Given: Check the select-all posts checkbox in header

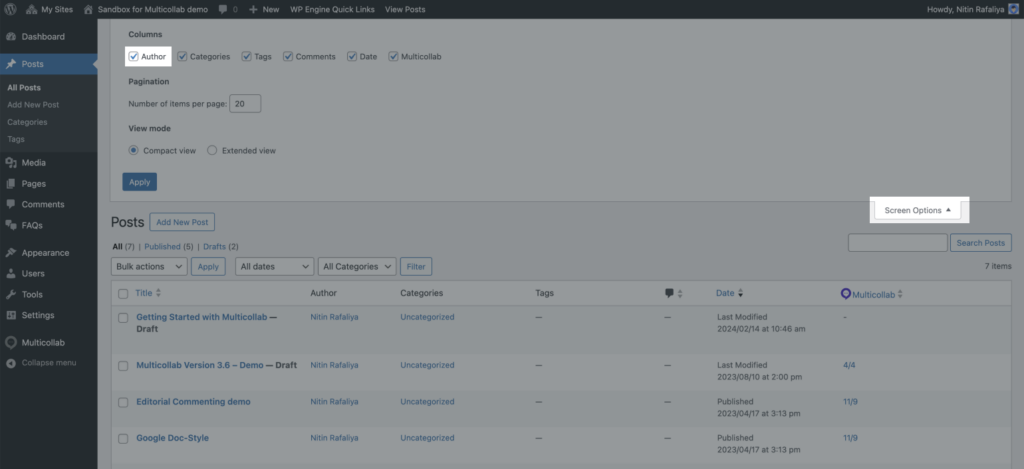Looking at the screenshot, I should click(x=123, y=294).
